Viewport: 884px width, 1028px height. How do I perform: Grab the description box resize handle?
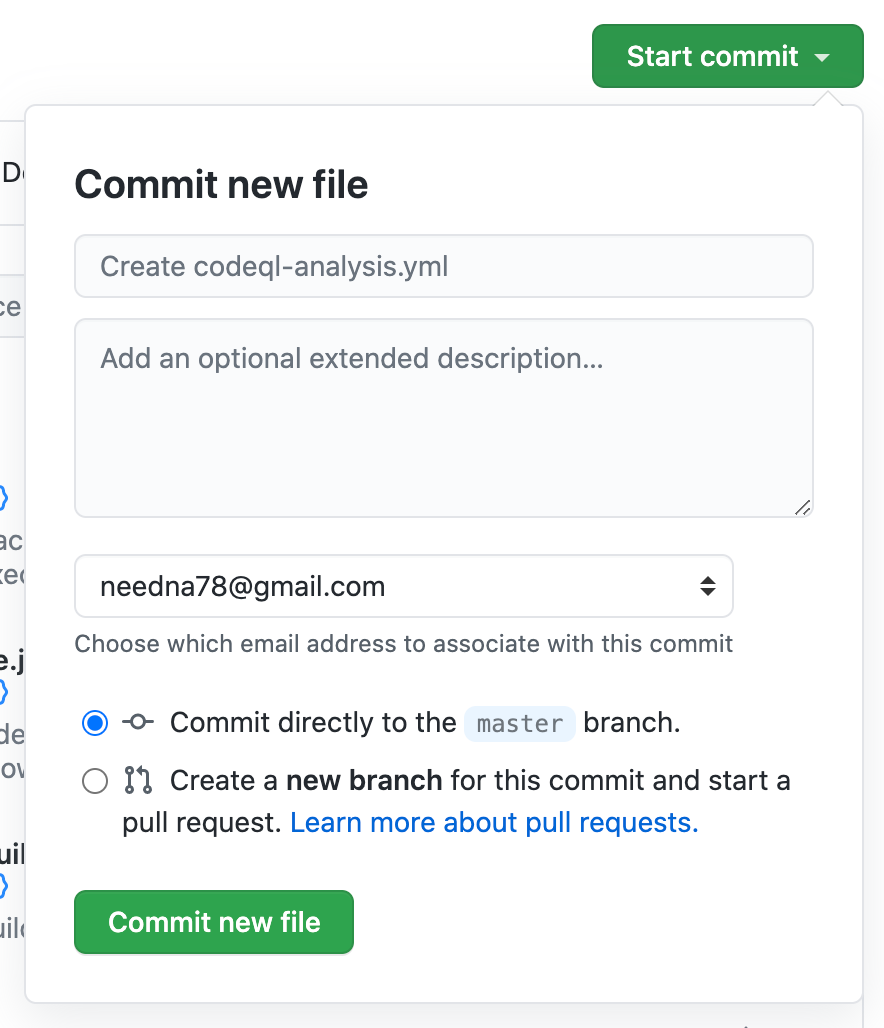[802, 507]
